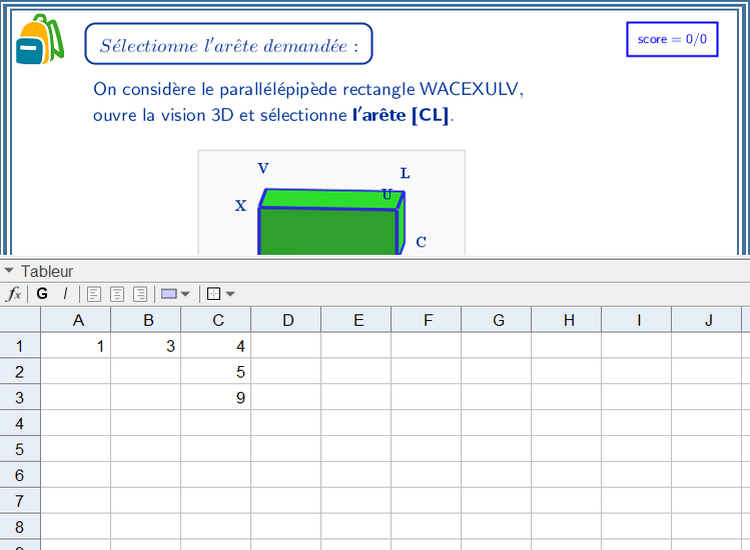Select row 1 header

point(20,345)
